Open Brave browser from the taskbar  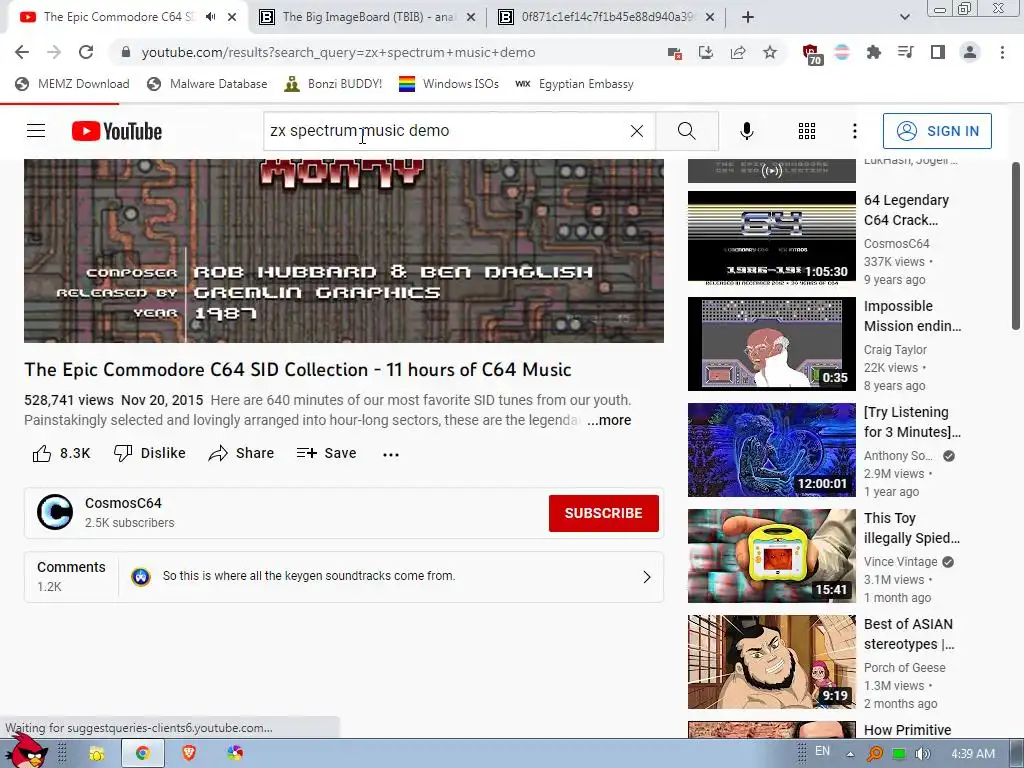189,754
